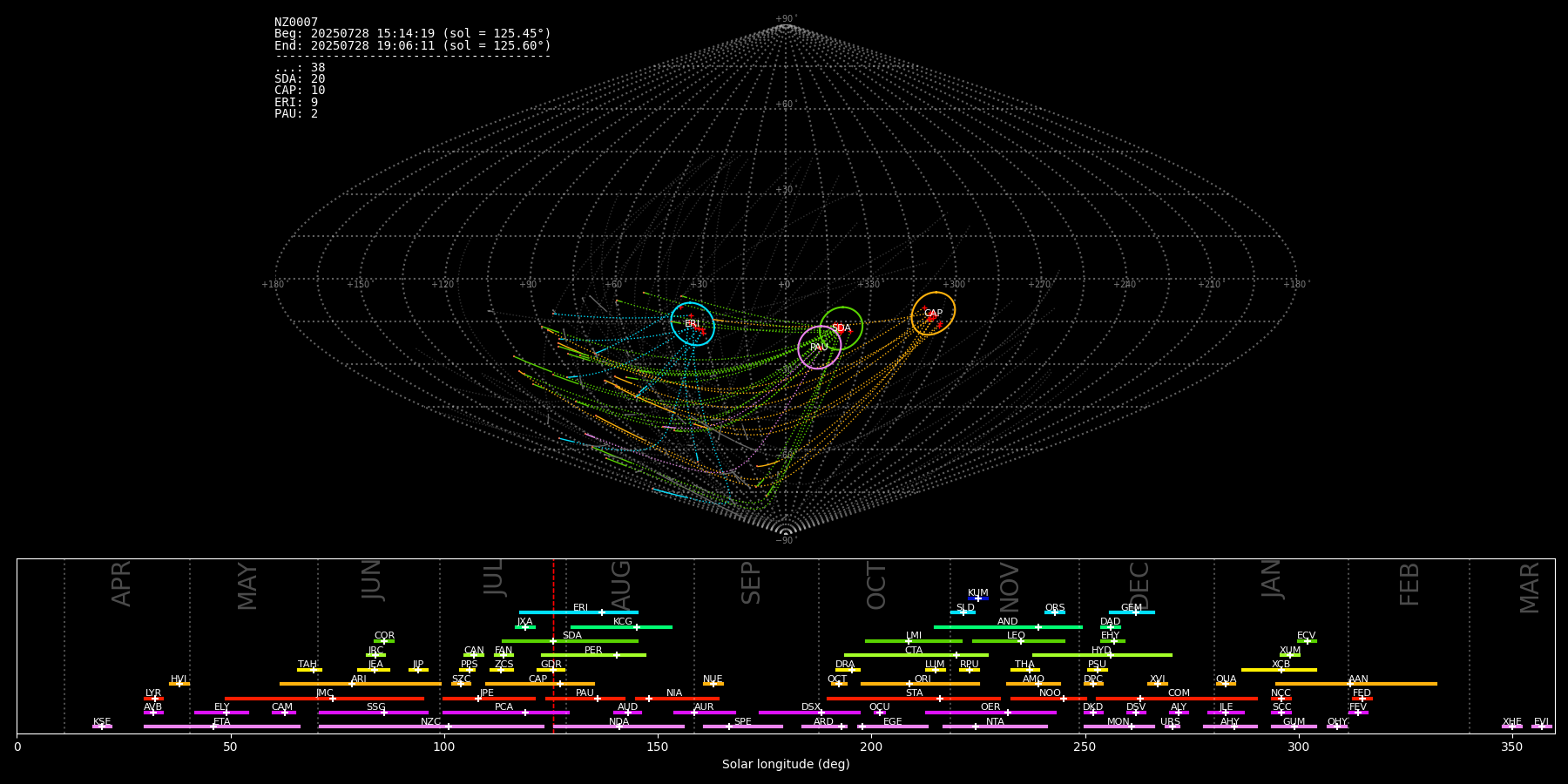The image size is (1568, 784).
Task: Click the pink ETA shower bar
Action: coord(222,727)
